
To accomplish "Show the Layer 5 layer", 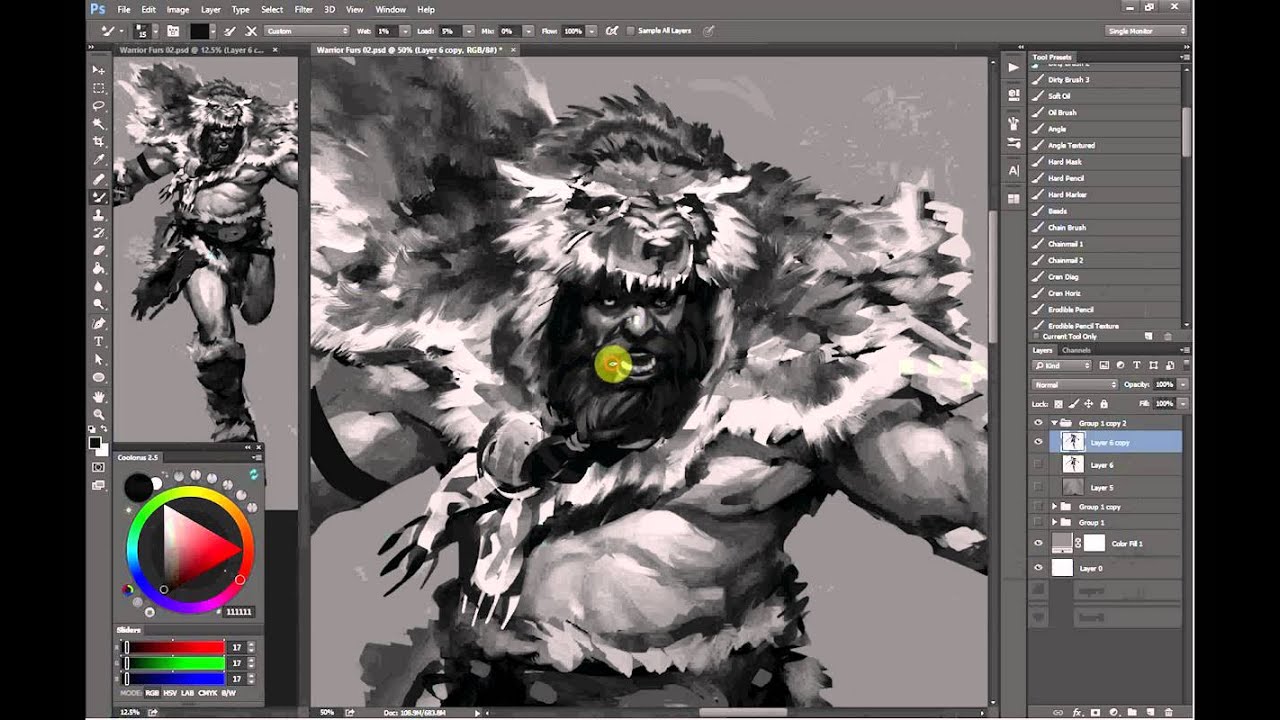I will click(x=1038, y=487).
